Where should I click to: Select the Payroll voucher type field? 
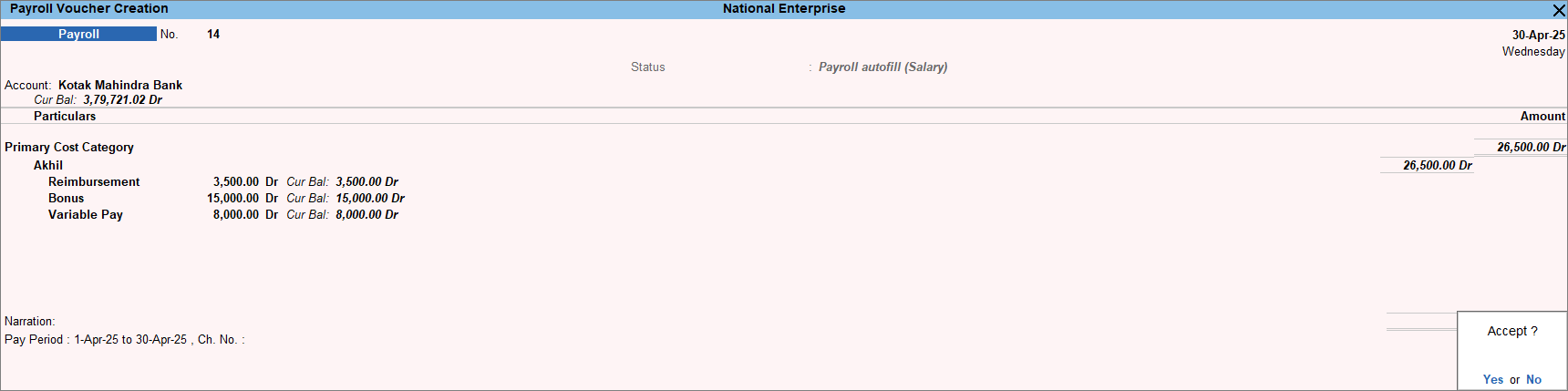(x=79, y=34)
